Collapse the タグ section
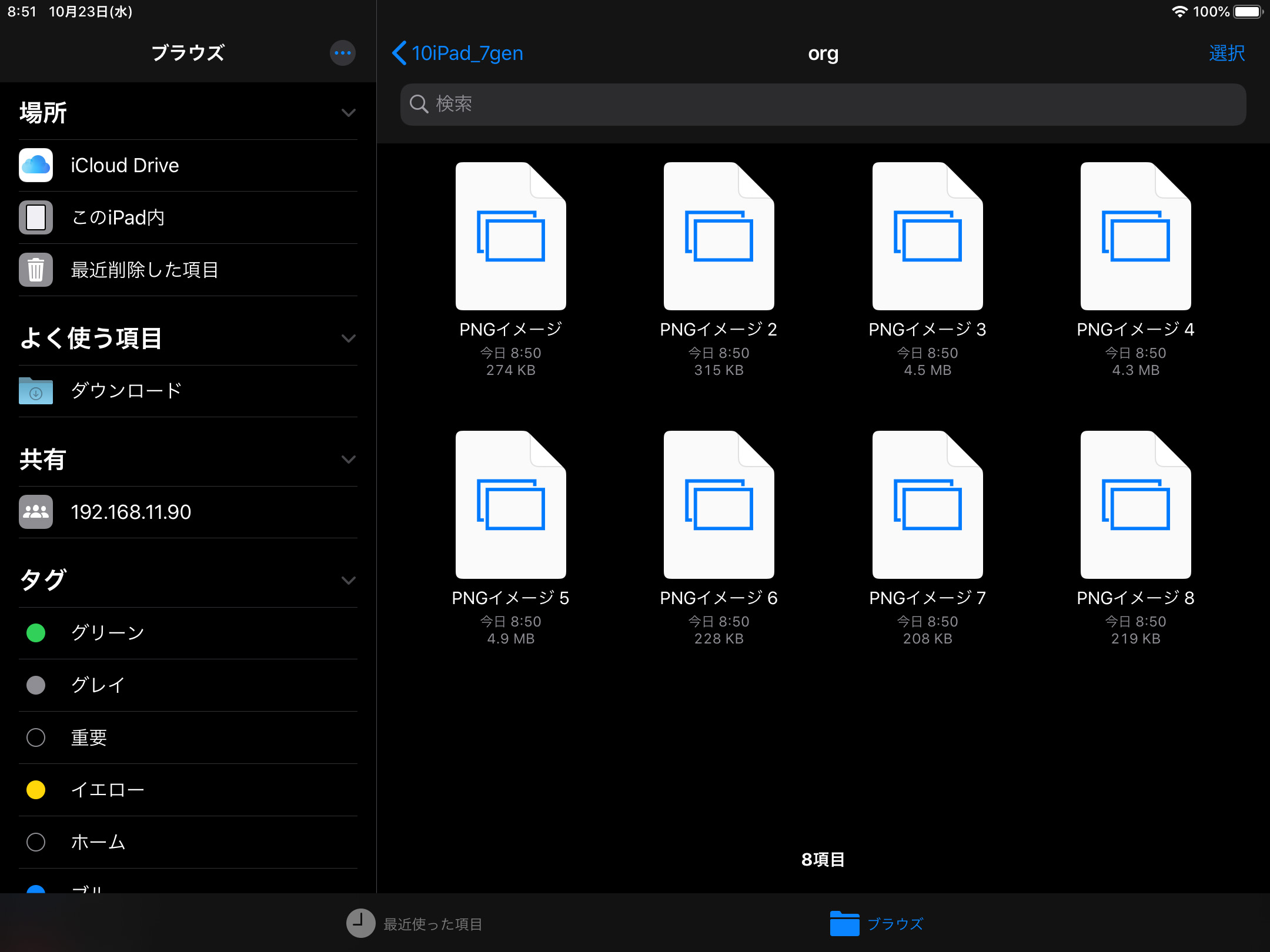Screen dimensions: 1270x952 click(348, 581)
